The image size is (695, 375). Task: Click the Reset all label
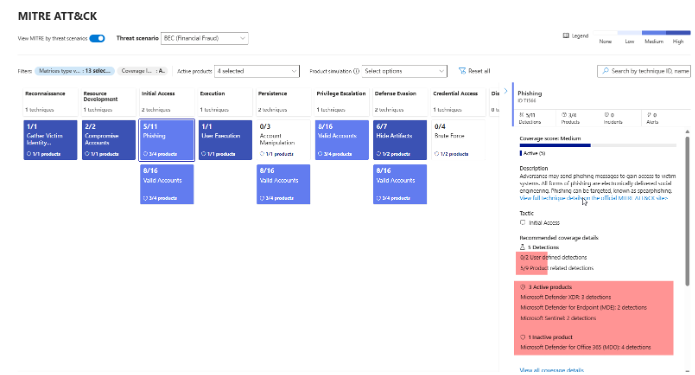[479, 71]
